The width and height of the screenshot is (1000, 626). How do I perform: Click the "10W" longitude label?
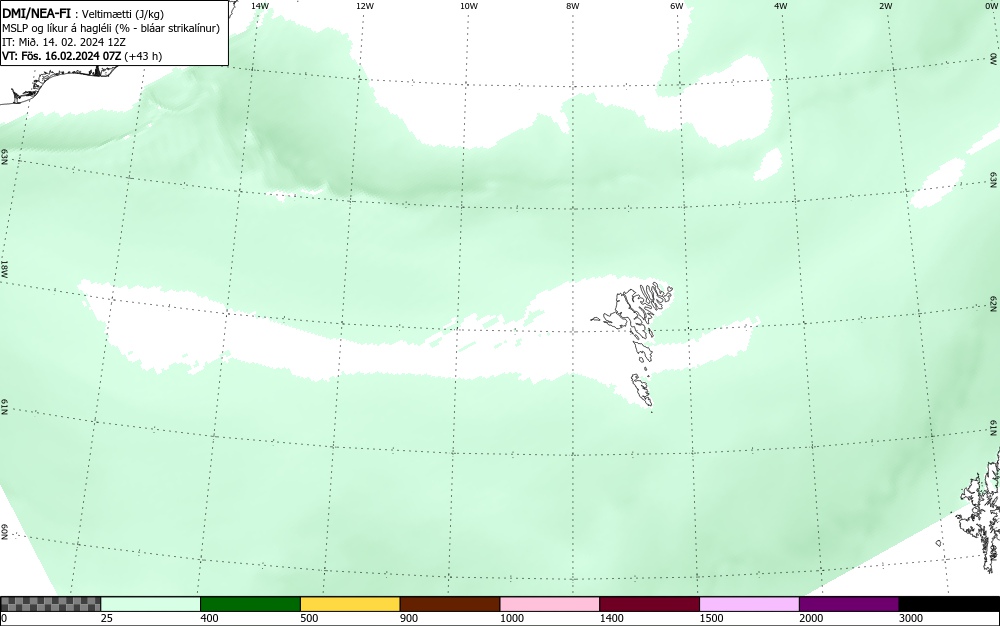point(469,6)
